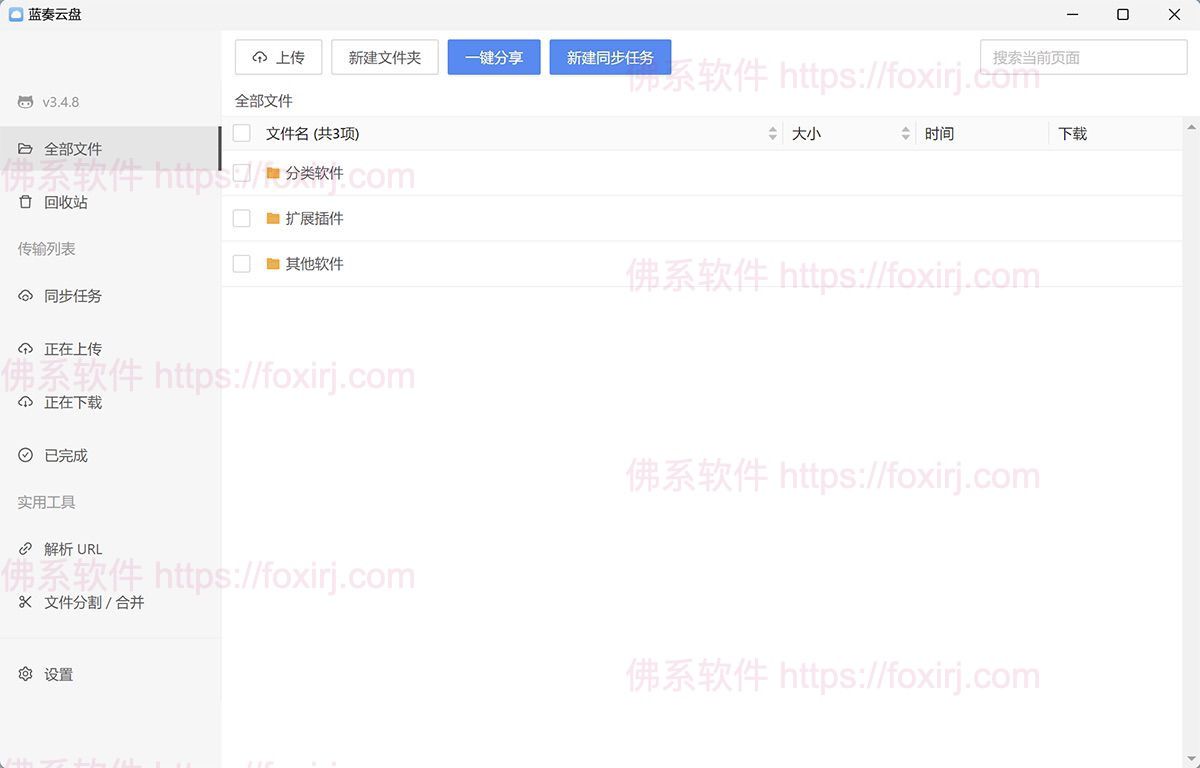Click the folder icon beside 分类软件
1200x768 pixels.
point(273,172)
